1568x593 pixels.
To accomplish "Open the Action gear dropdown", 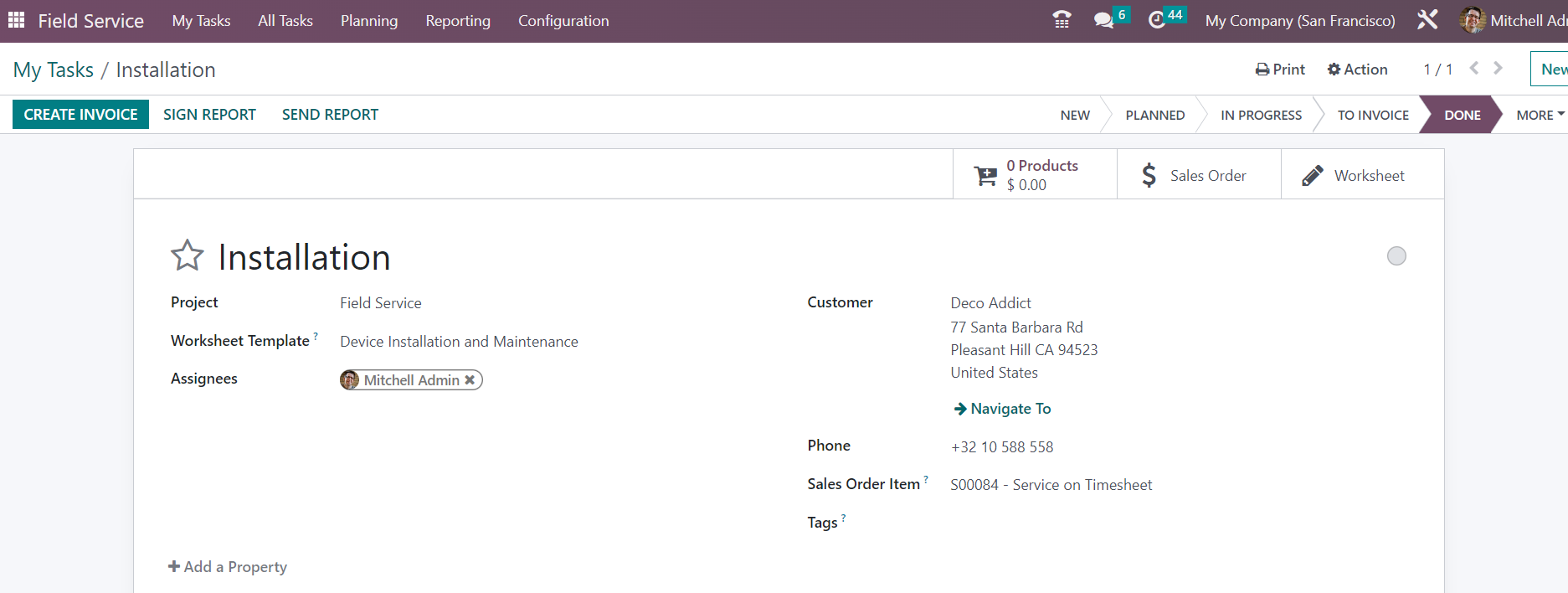I will tap(1357, 70).
